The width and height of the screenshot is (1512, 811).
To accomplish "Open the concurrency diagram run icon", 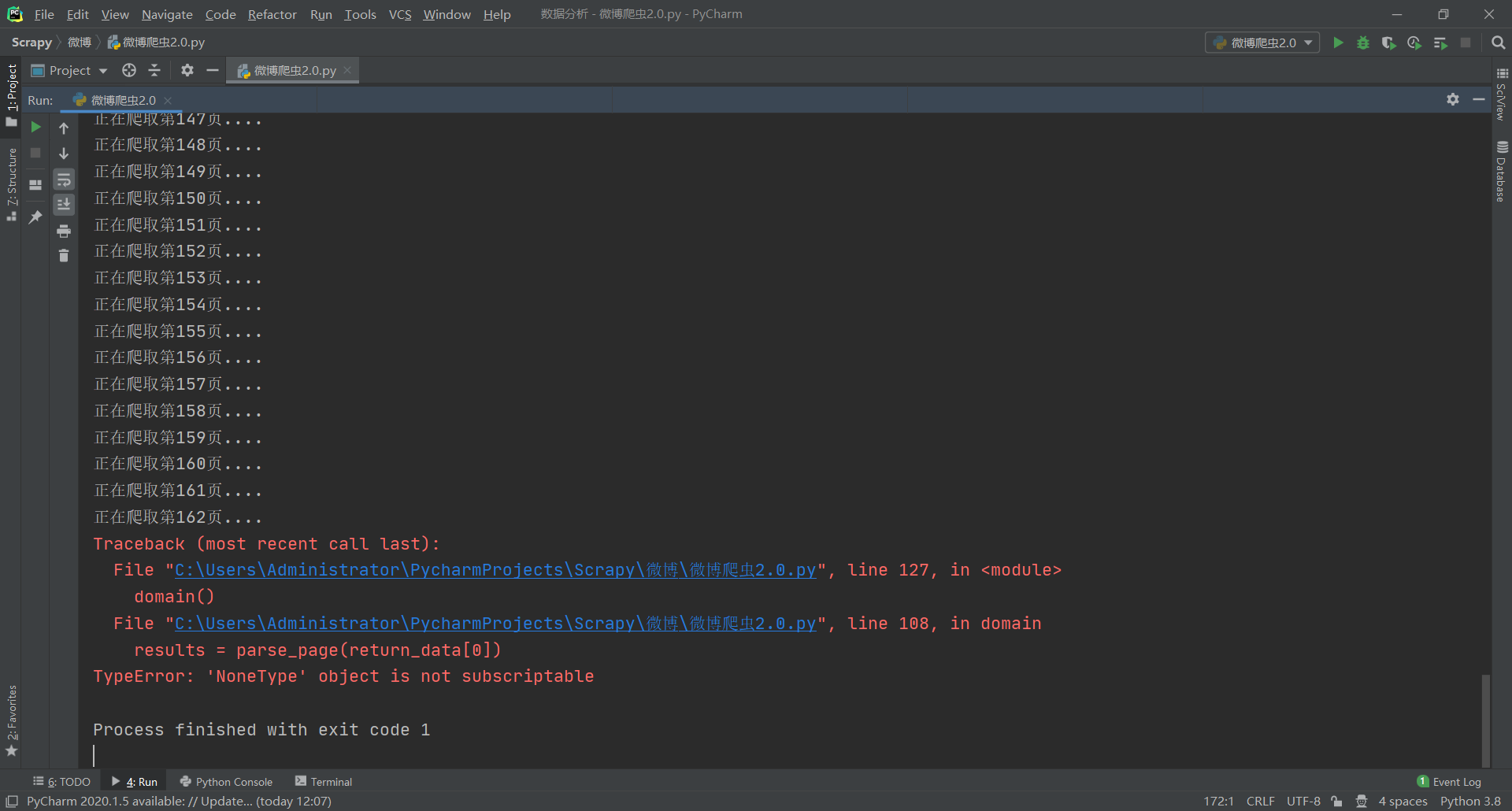I will [x=1440, y=43].
